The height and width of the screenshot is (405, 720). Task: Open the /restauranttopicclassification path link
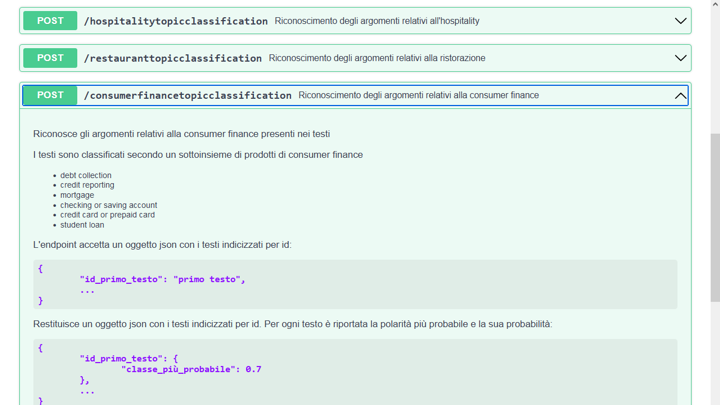click(173, 58)
